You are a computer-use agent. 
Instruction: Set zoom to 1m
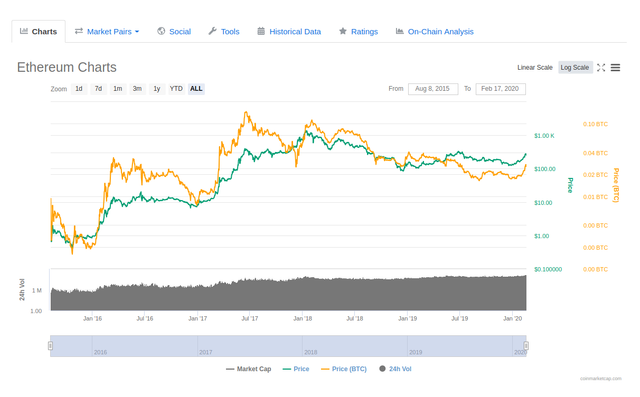coord(118,89)
